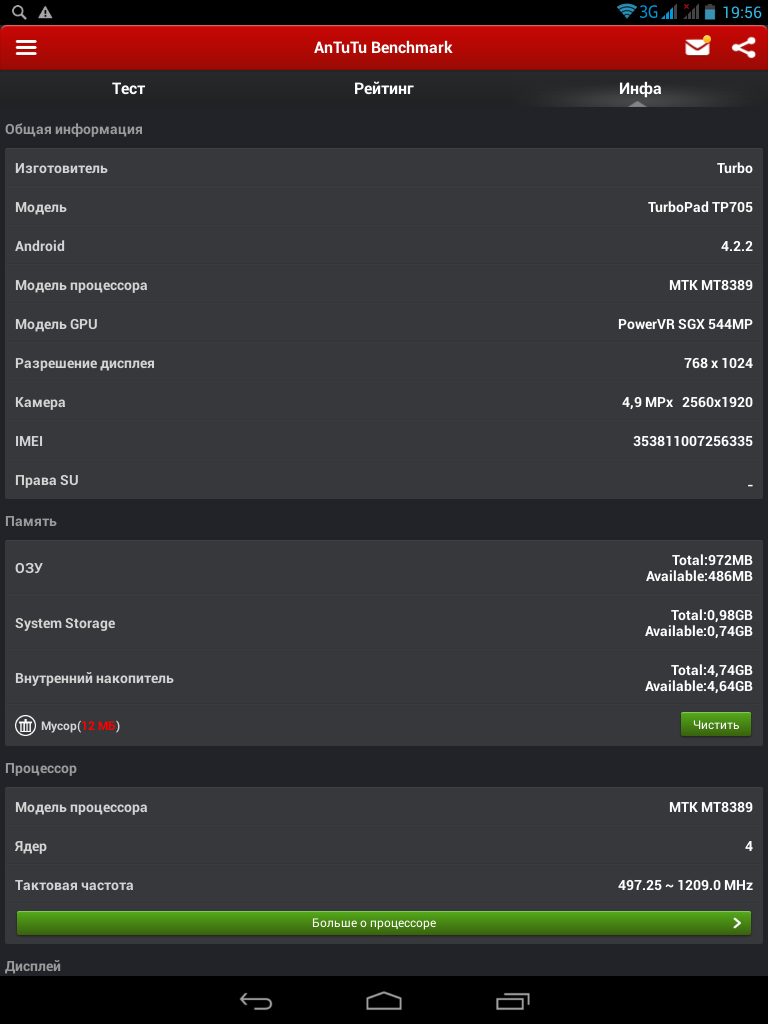Open Больше о процессоре details
The width and height of the screenshot is (768, 1024).
374,923
